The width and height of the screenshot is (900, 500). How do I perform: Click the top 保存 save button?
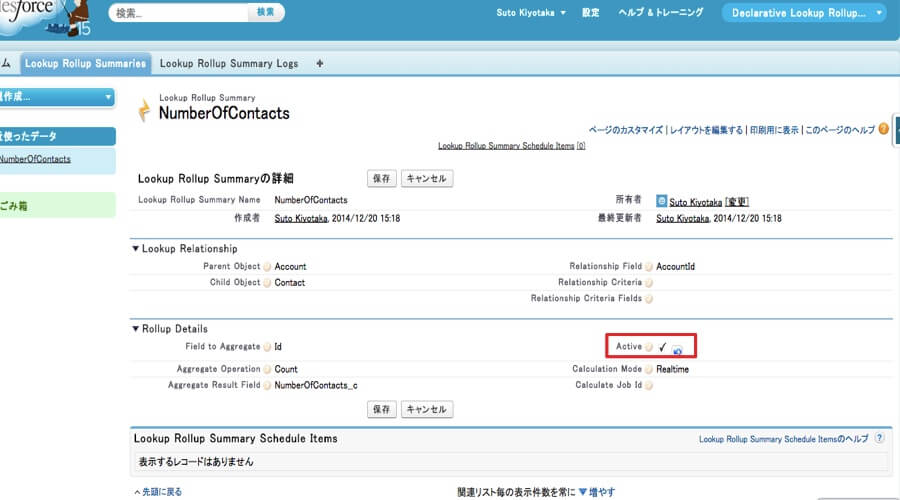pos(381,178)
